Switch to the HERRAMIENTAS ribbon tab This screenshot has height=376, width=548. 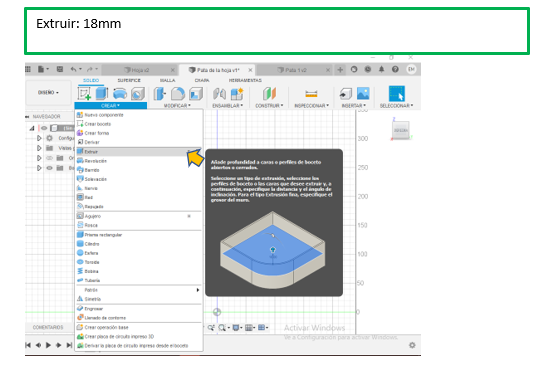pos(245,80)
